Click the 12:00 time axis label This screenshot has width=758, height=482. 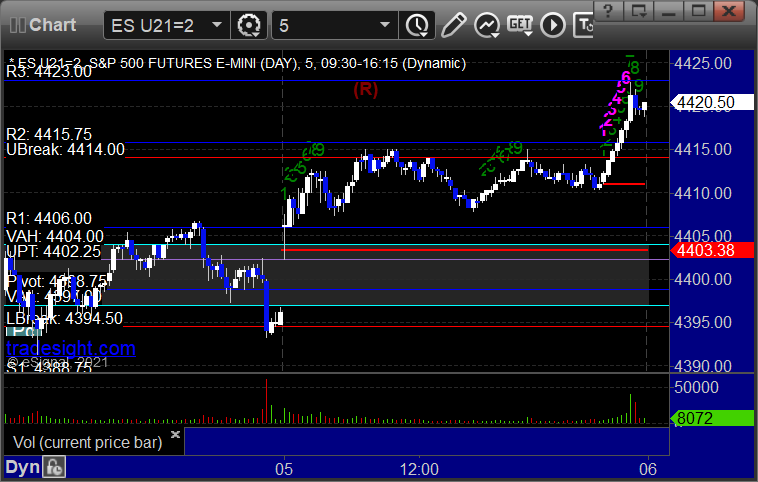(419, 469)
